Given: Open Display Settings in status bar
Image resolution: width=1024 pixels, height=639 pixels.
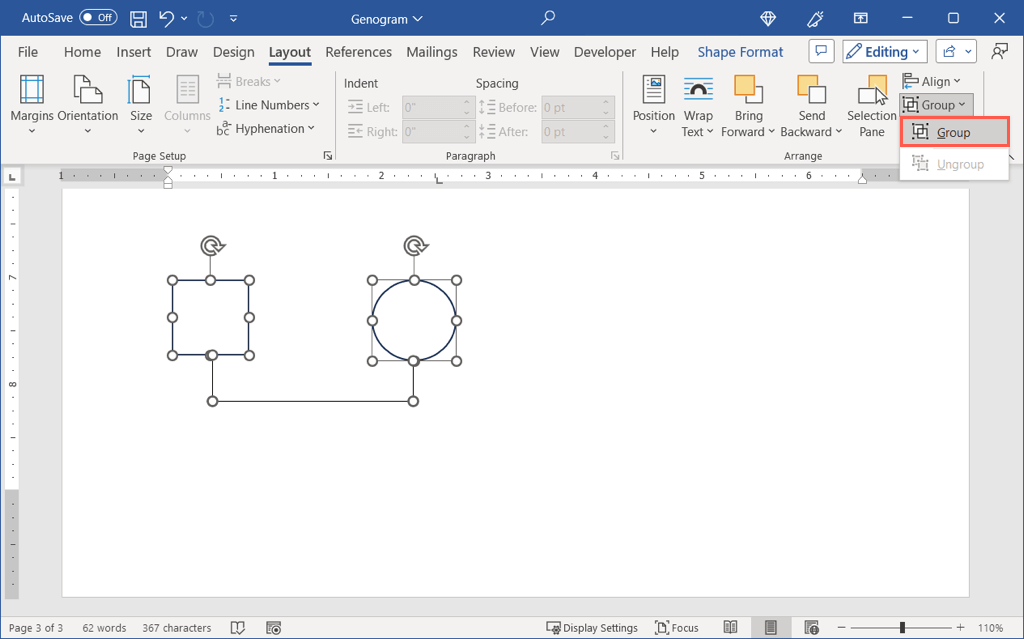Looking at the screenshot, I should pyautogui.click(x=592, y=628).
